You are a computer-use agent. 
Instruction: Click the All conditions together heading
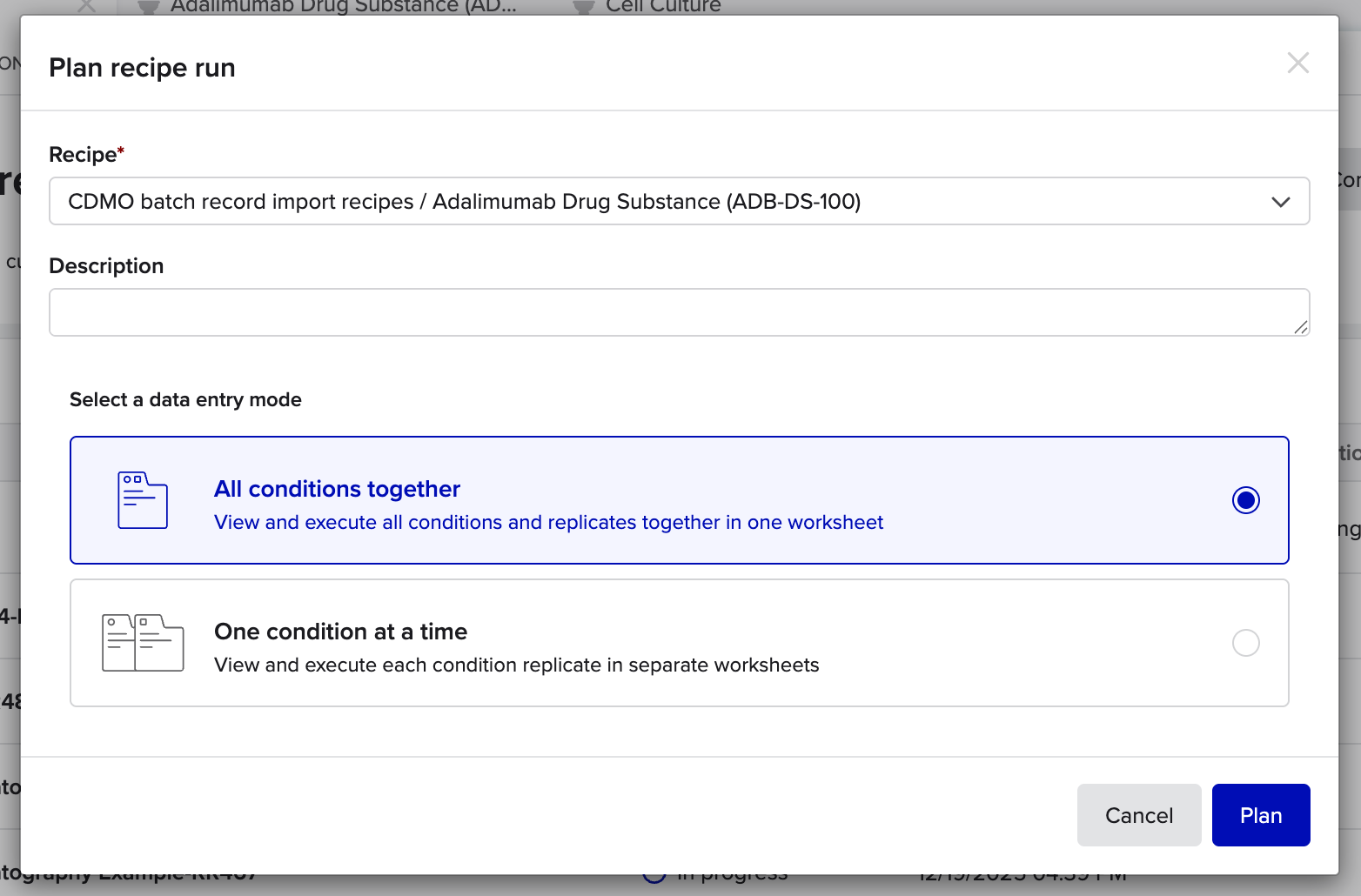[x=337, y=489]
